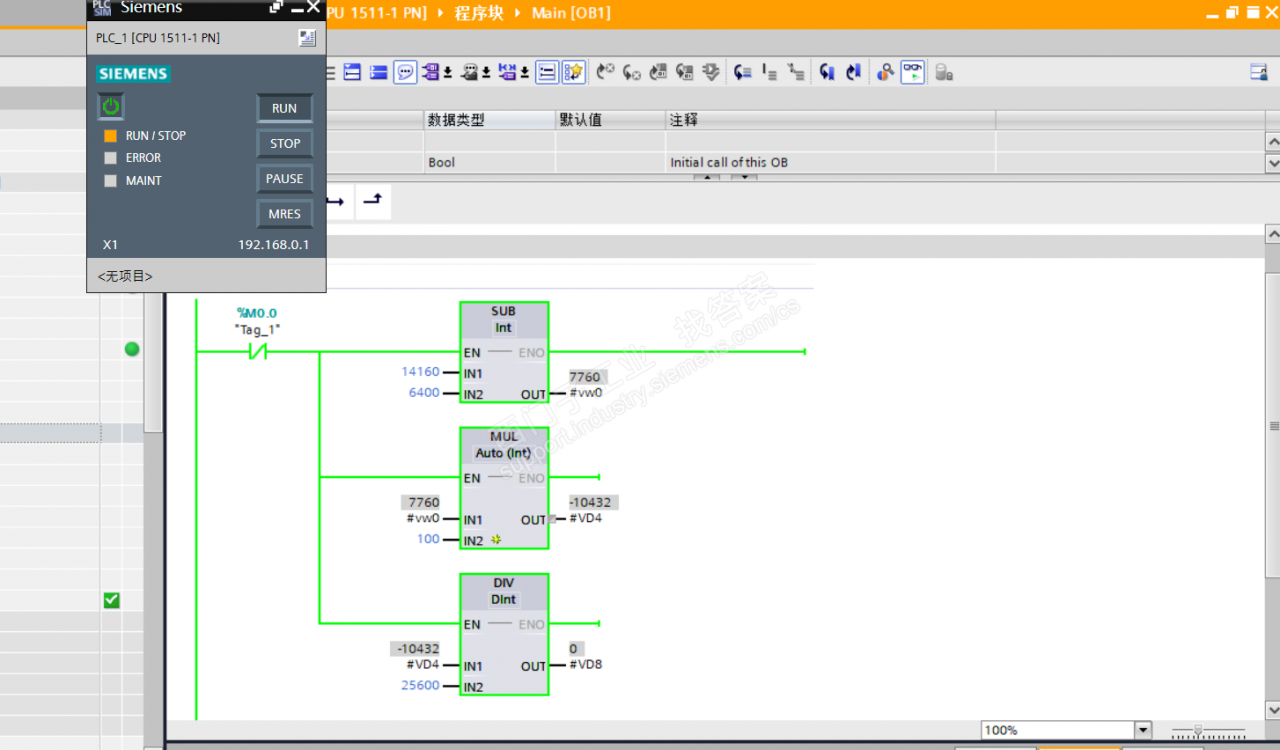
Task: Click the curved-arrow-with-x toolbar icon
Action: [x=605, y=72]
